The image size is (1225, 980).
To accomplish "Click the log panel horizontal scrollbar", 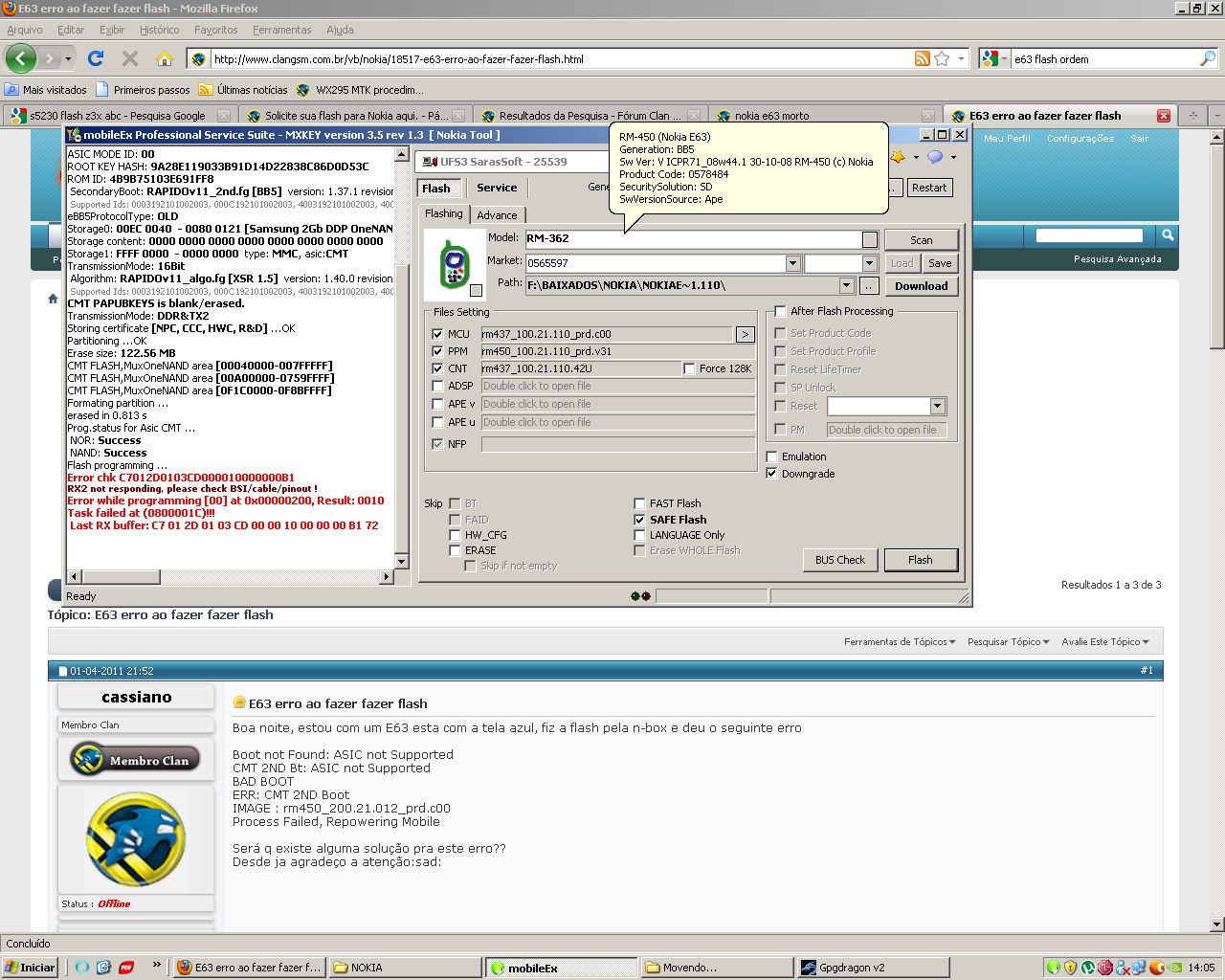I will coord(232,576).
